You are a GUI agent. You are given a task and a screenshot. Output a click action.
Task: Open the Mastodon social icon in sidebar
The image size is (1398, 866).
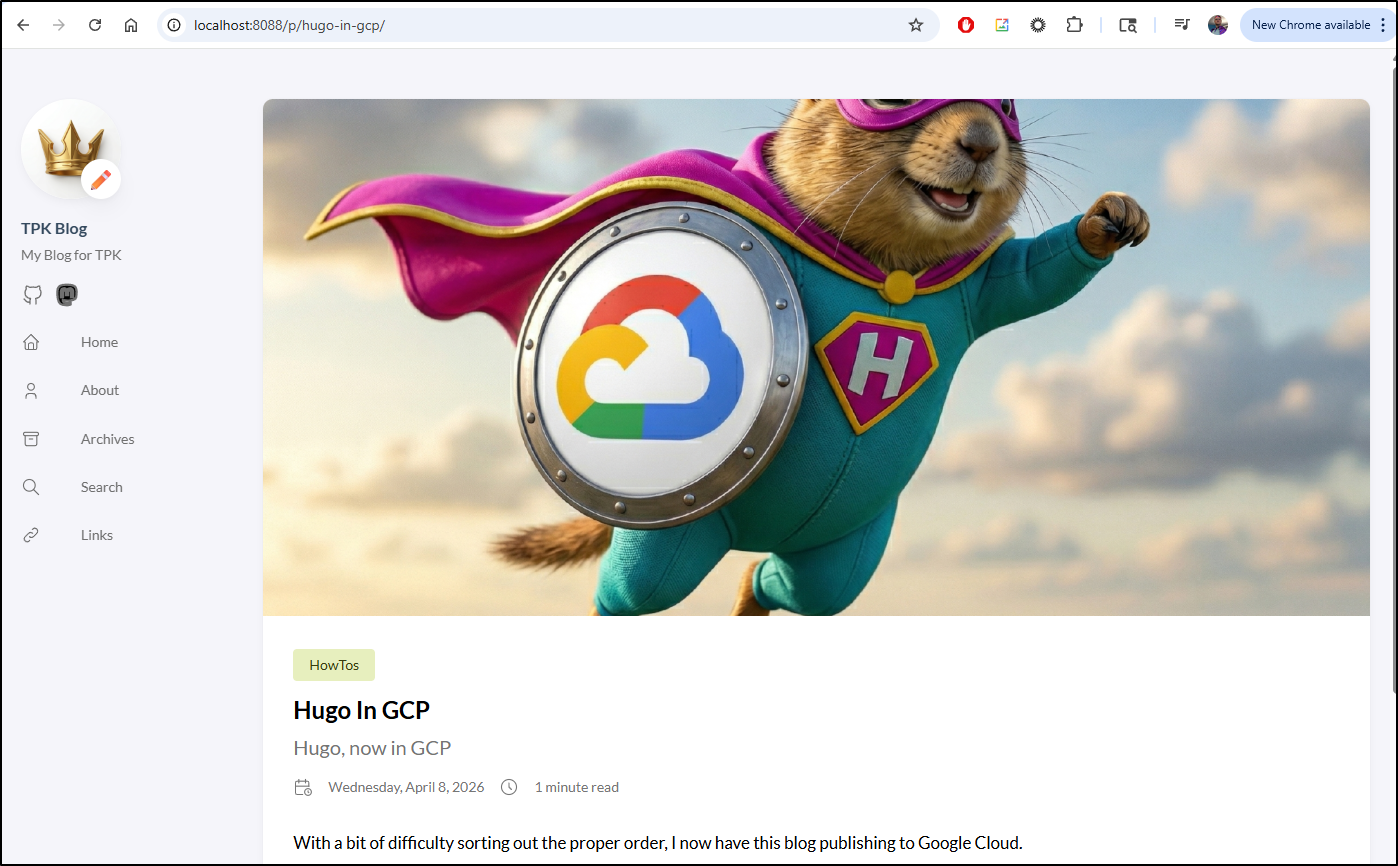pos(67,295)
